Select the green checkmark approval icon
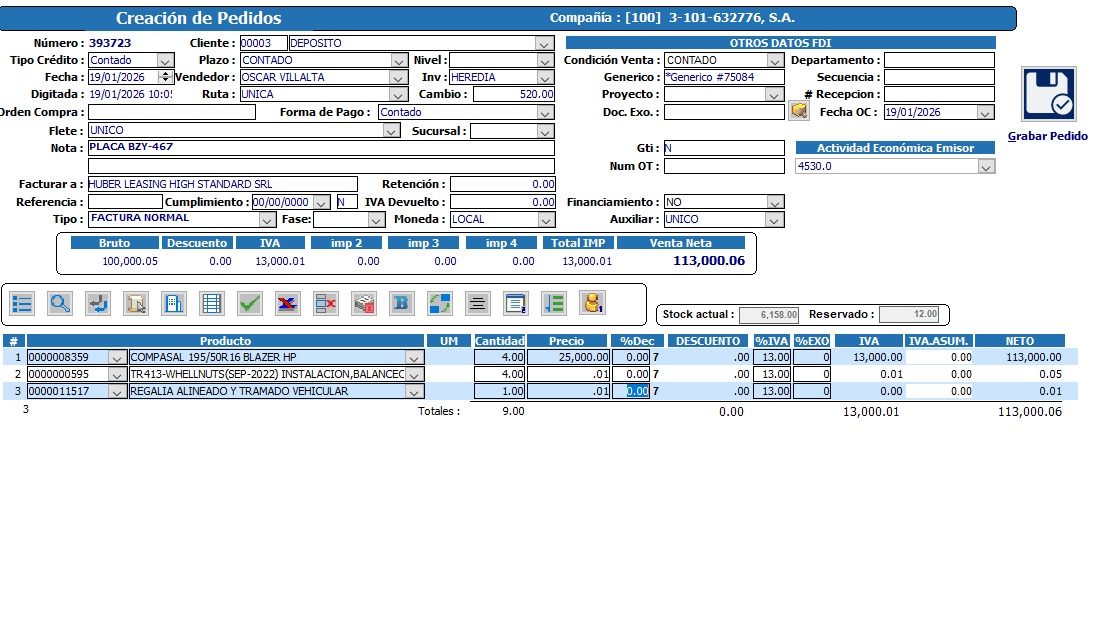1097x623 pixels. click(x=250, y=303)
